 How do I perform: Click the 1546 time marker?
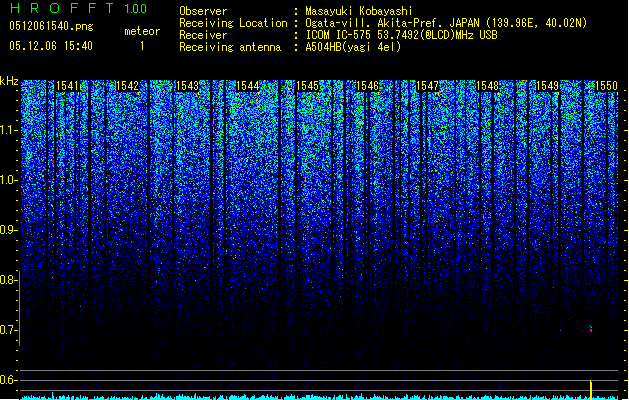[x=367, y=86]
